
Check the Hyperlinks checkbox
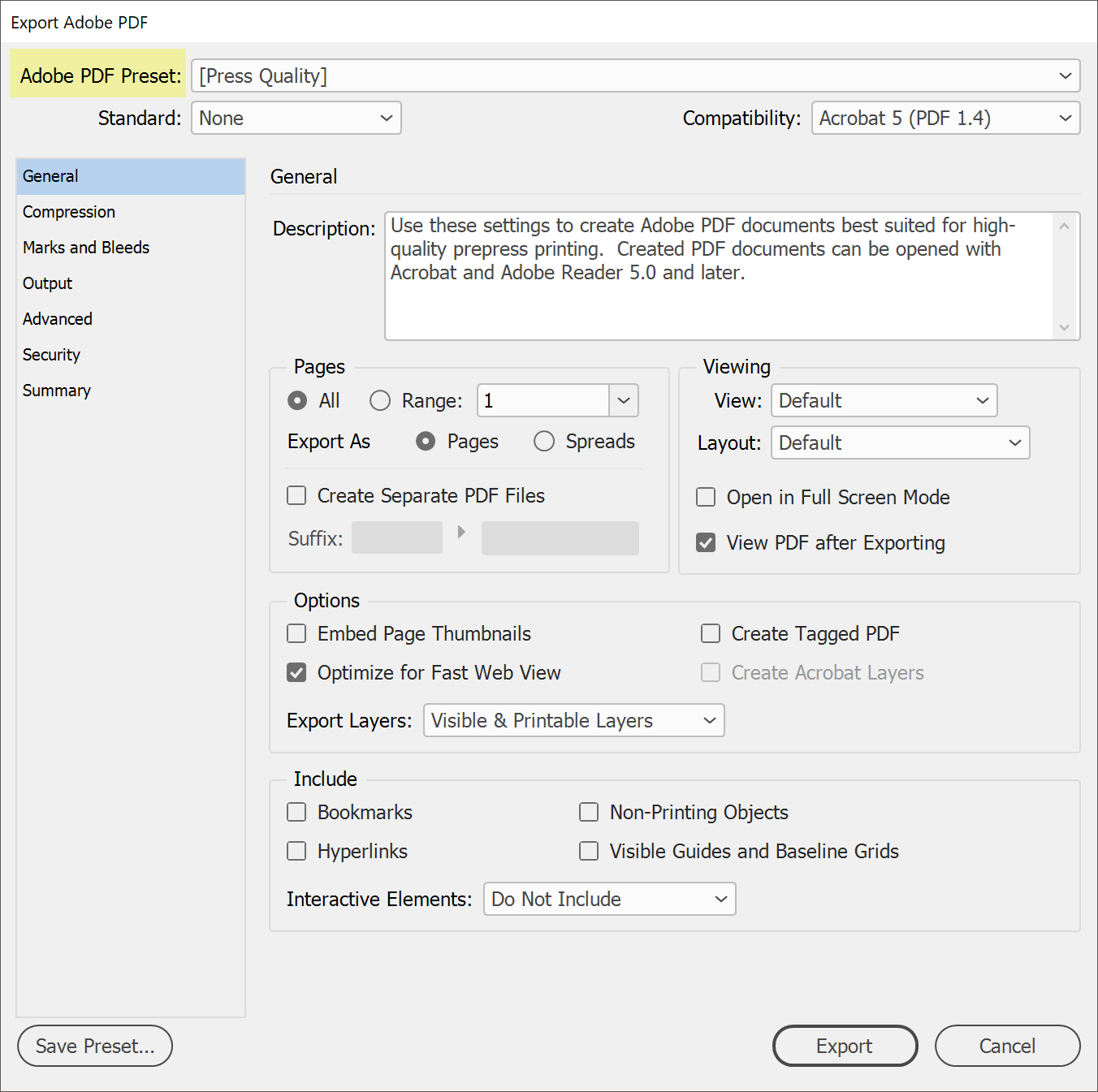coord(296,851)
